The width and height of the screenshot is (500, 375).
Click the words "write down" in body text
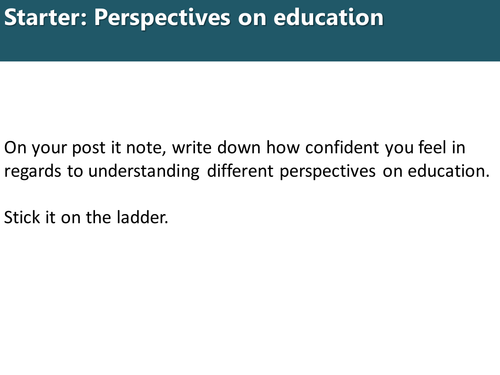[216, 147]
